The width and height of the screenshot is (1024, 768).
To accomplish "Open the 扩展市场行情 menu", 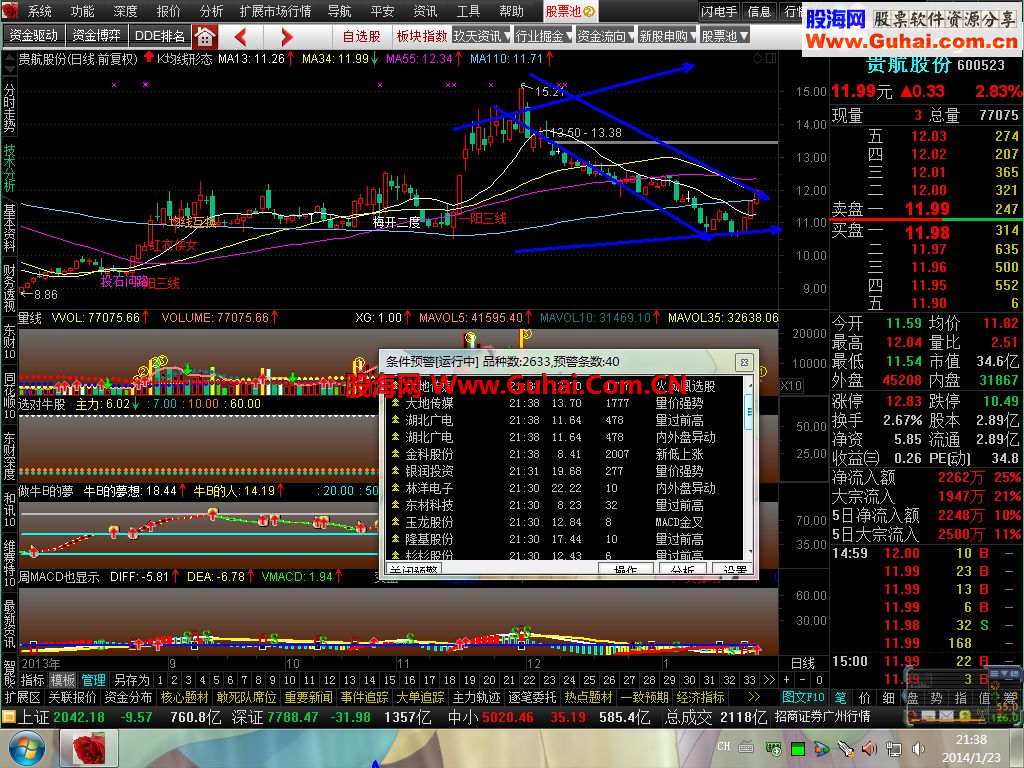I will (x=276, y=11).
